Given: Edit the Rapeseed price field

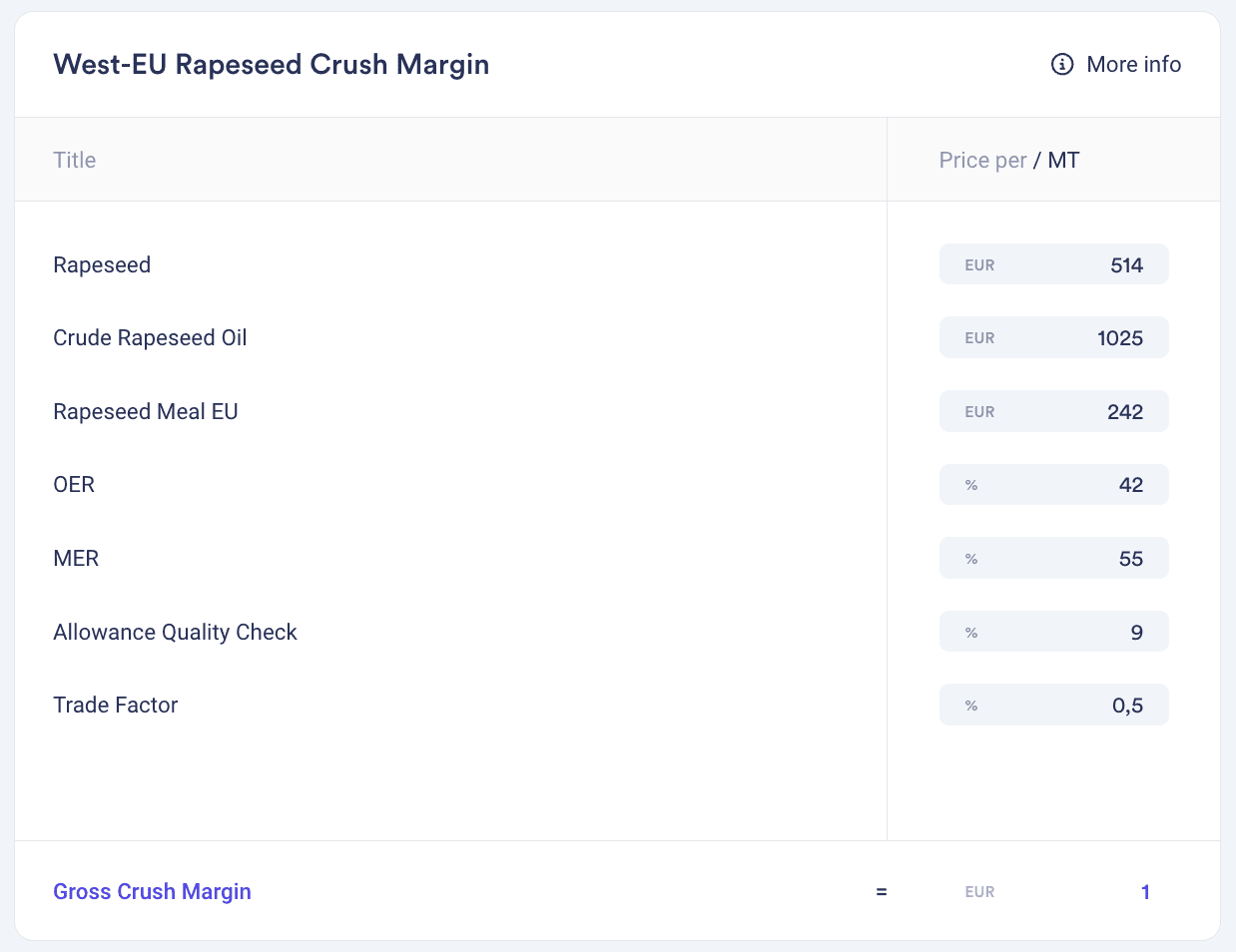Looking at the screenshot, I should pos(1054,264).
